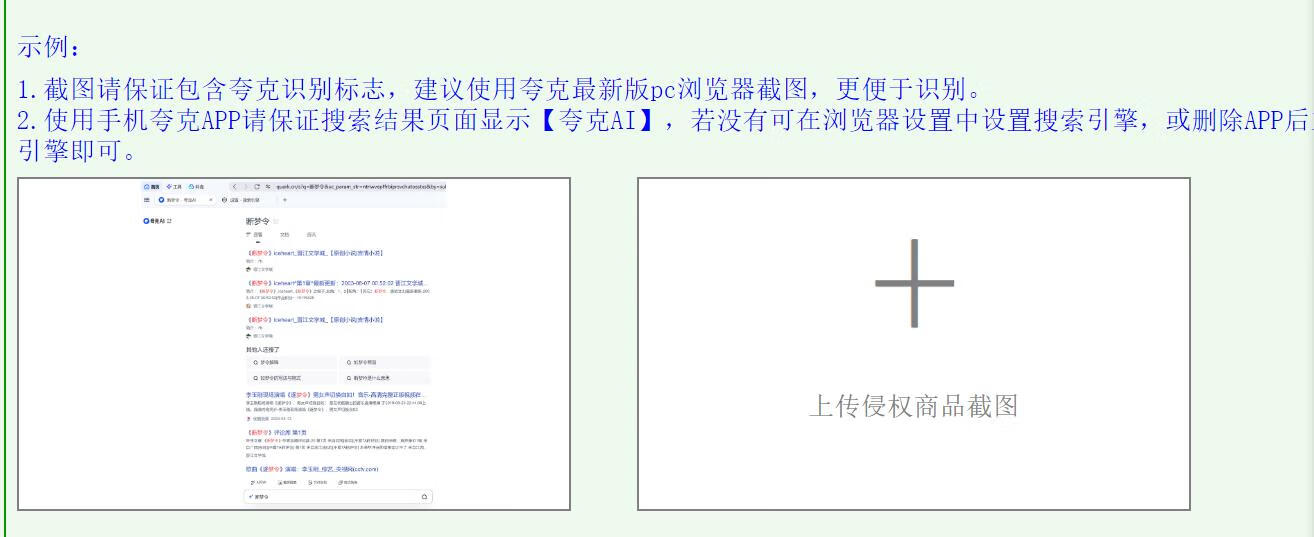Click the new tab plus in example

pyautogui.click(x=285, y=200)
